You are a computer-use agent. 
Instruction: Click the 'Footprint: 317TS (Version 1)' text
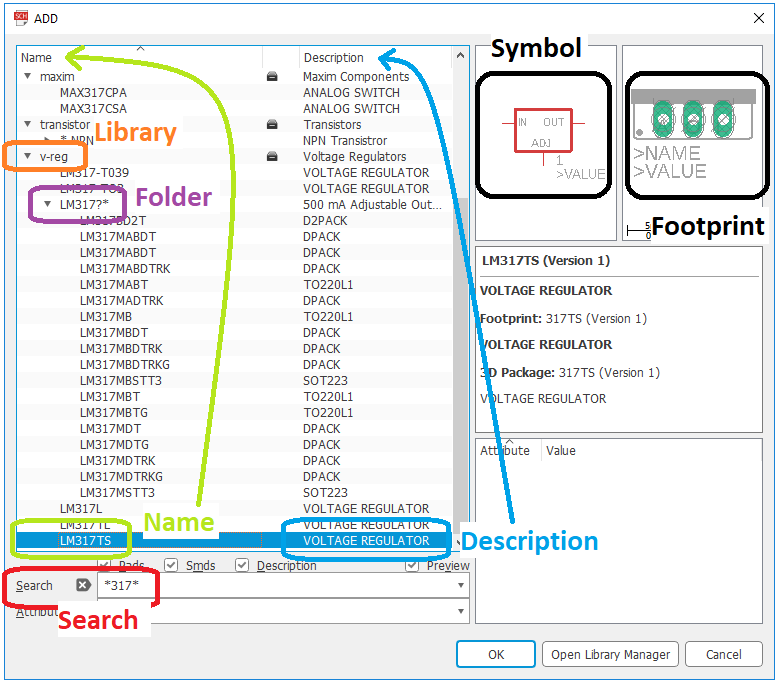[x=563, y=318]
